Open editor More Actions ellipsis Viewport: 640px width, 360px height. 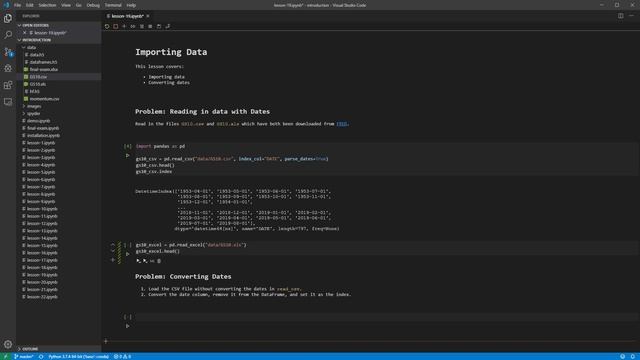click(x=631, y=16)
